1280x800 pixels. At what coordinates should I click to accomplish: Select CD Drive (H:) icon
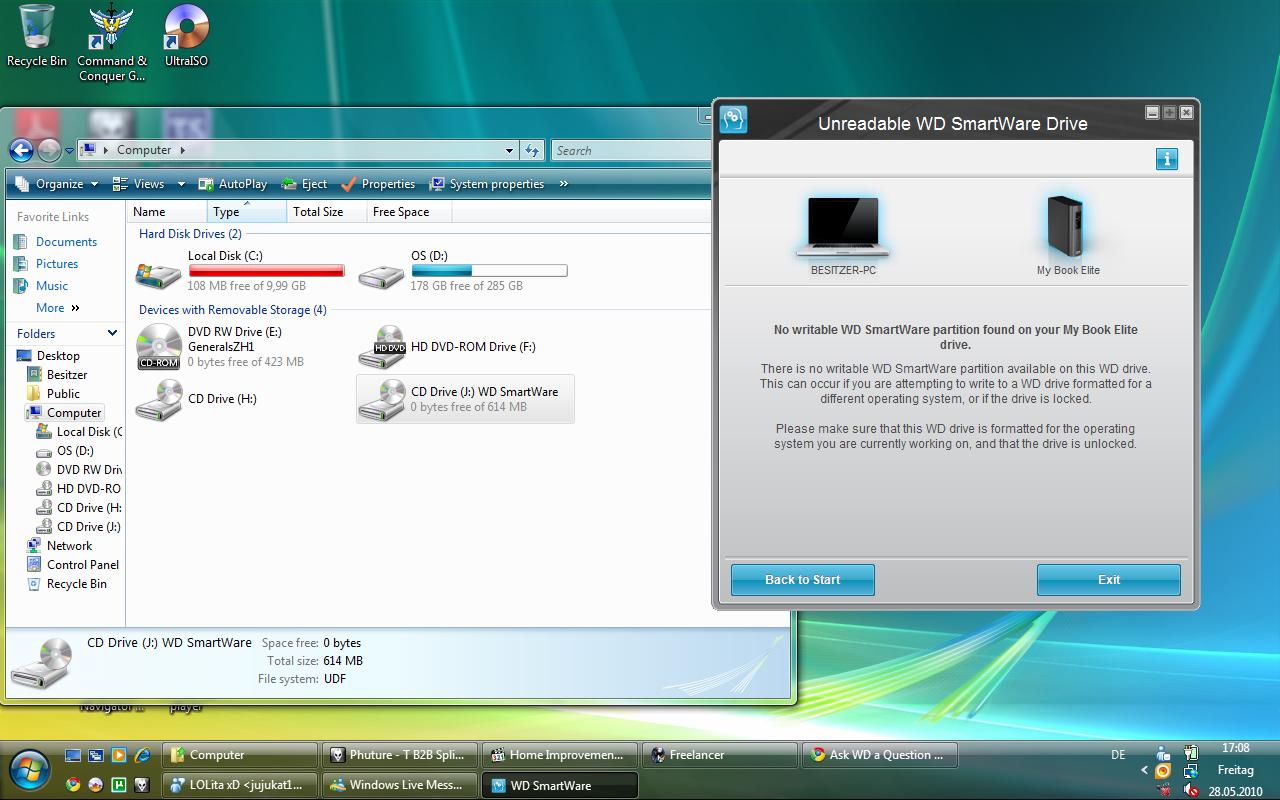[158, 399]
